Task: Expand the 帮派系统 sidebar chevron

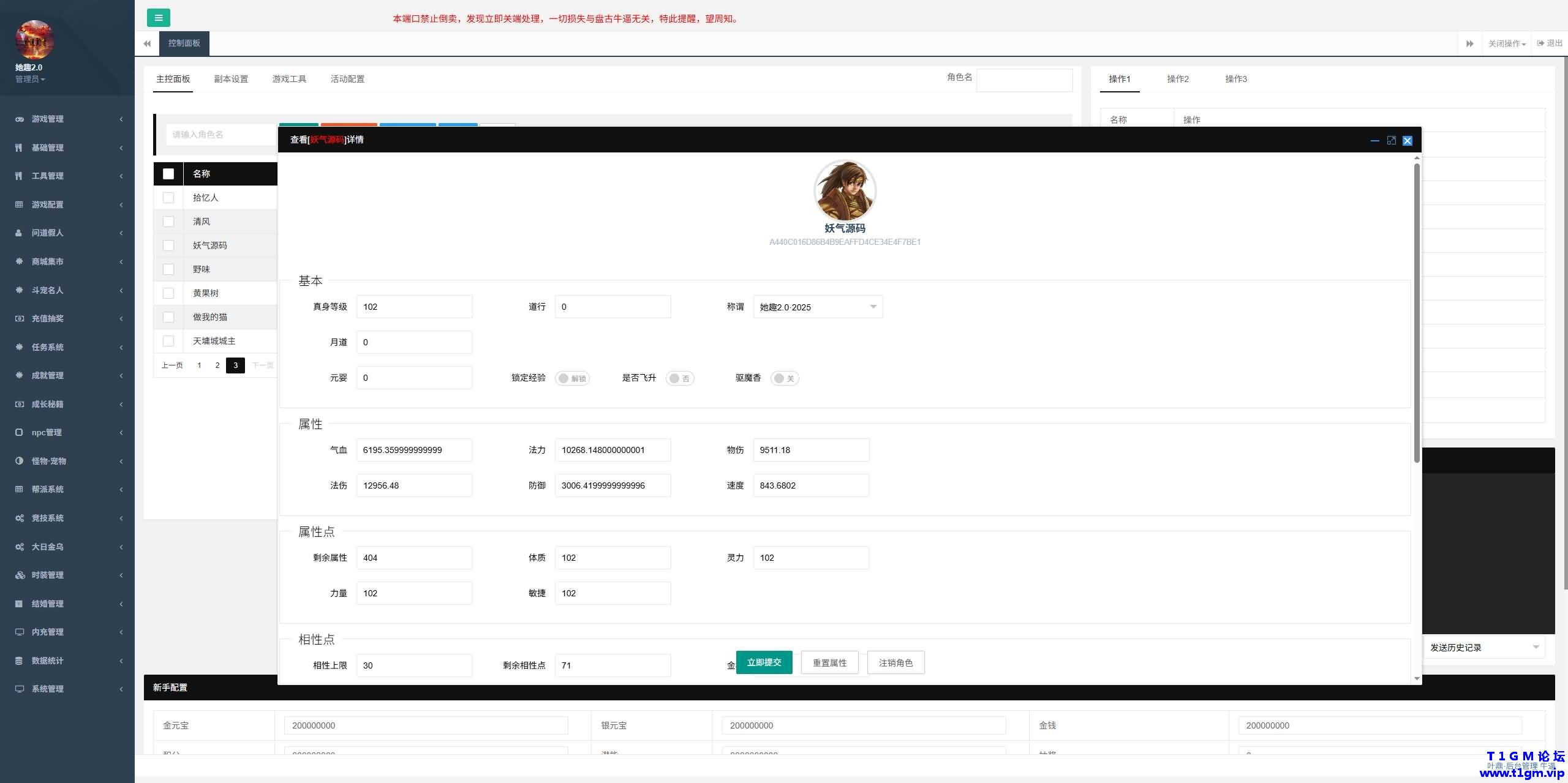Action: click(121, 489)
